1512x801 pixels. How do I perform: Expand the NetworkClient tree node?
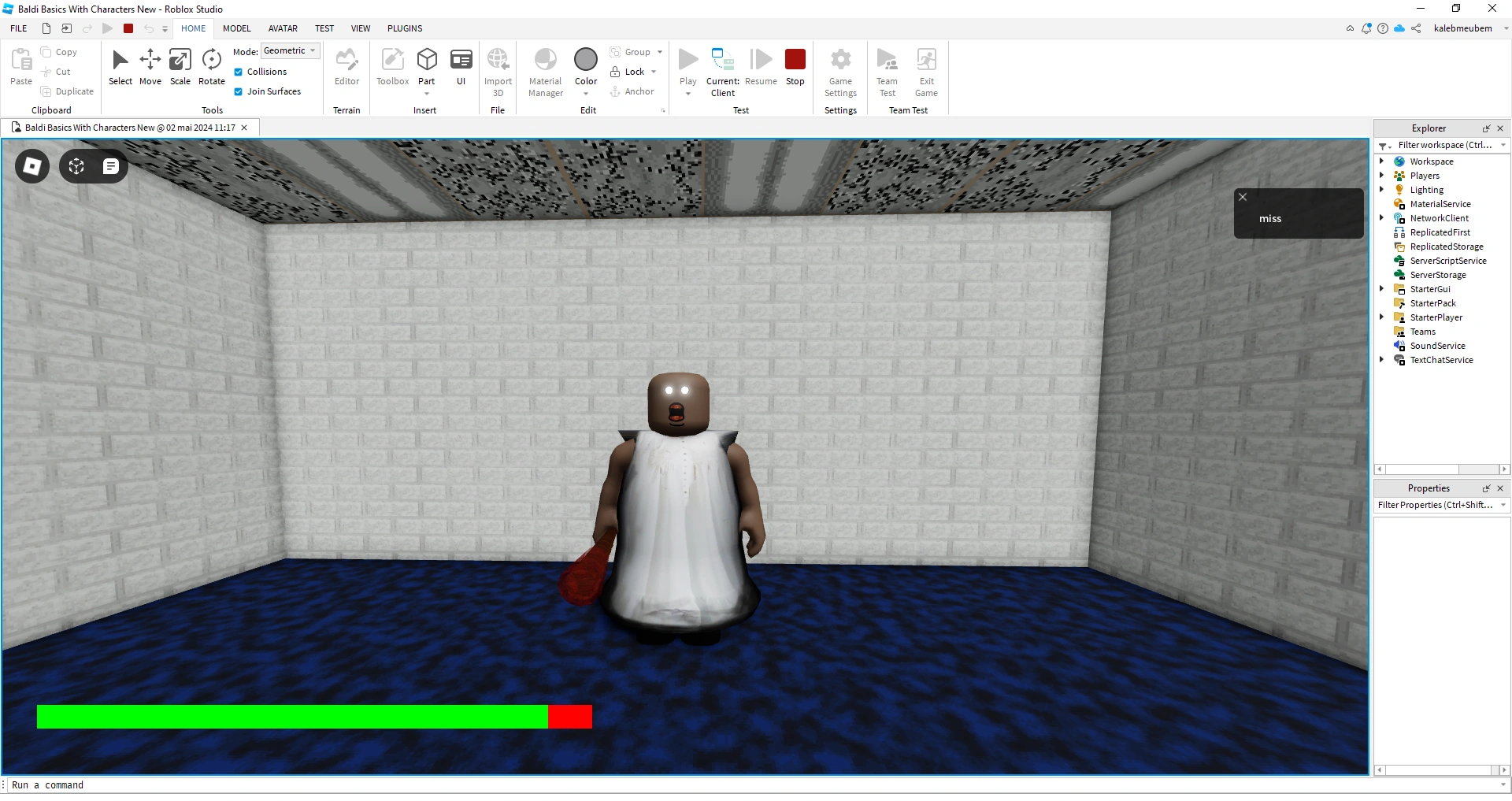pyautogui.click(x=1381, y=218)
